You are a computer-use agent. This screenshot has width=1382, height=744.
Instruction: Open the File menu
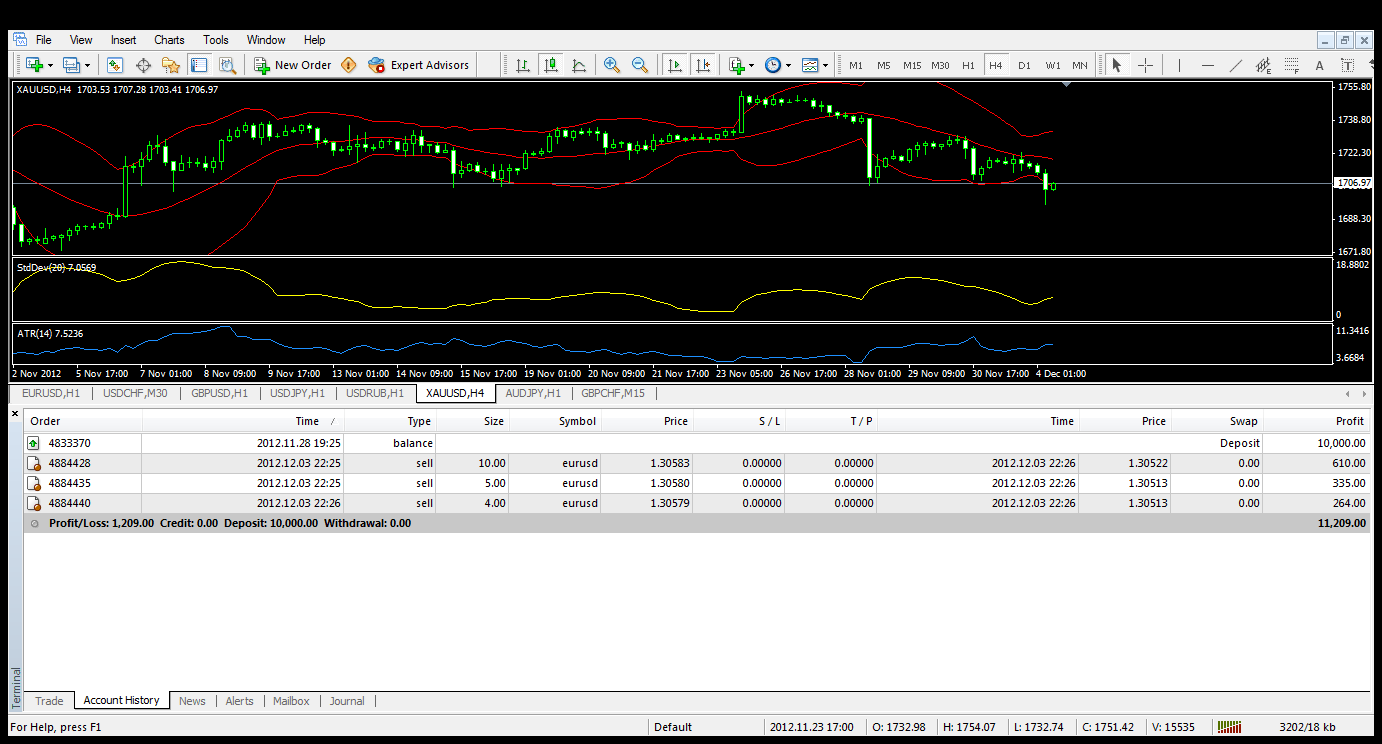pyautogui.click(x=44, y=40)
